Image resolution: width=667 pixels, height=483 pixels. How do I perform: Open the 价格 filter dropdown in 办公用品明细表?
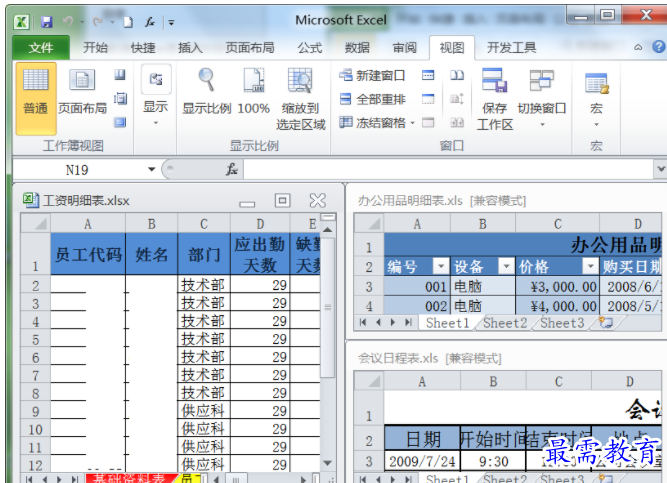click(x=590, y=267)
